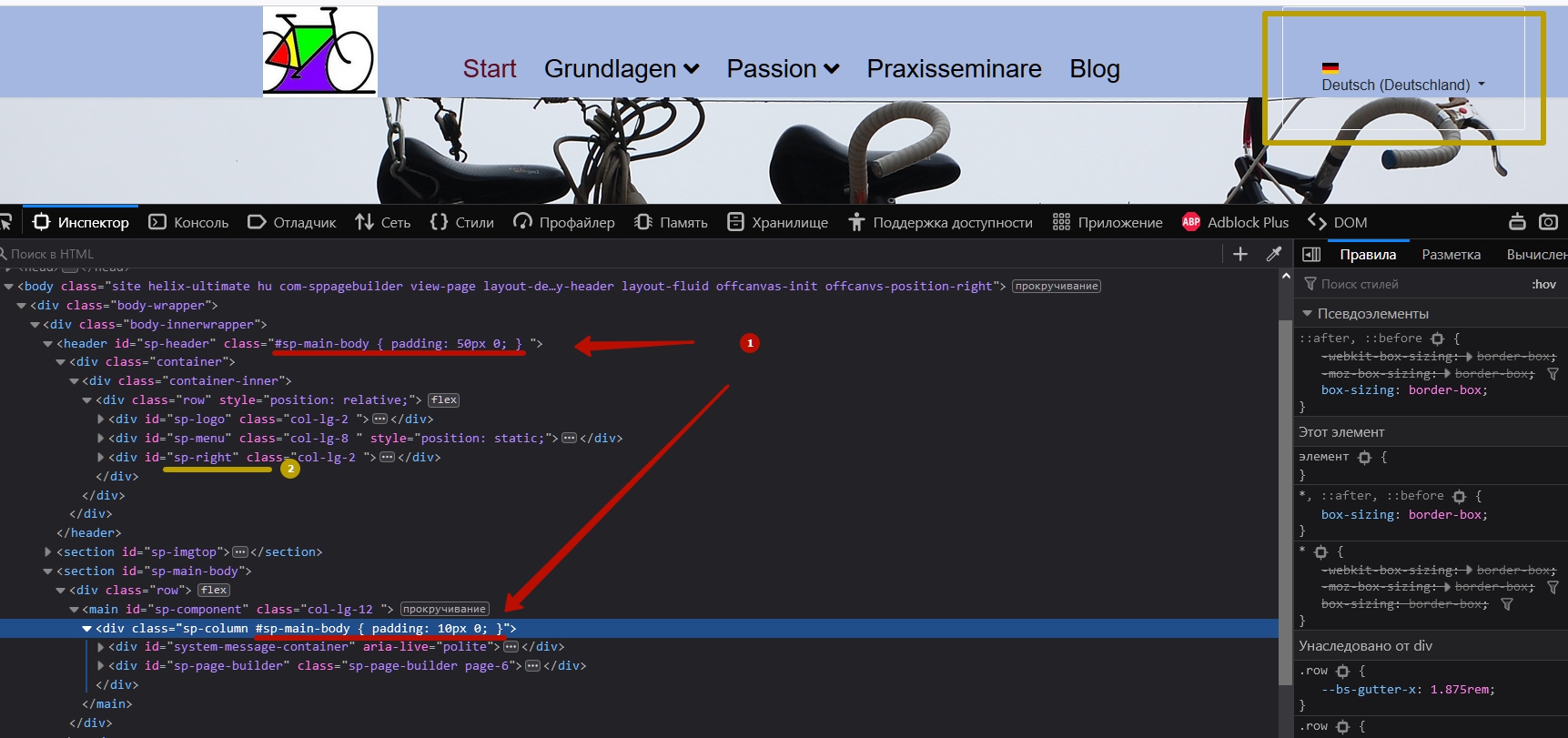The height and width of the screenshot is (738, 1568).
Task: Expand the sp-logo div node
Action: [x=101, y=420]
